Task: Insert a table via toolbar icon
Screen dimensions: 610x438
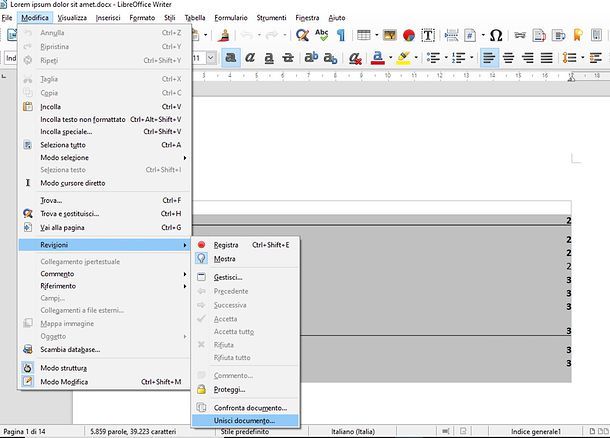Action: point(364,35)
